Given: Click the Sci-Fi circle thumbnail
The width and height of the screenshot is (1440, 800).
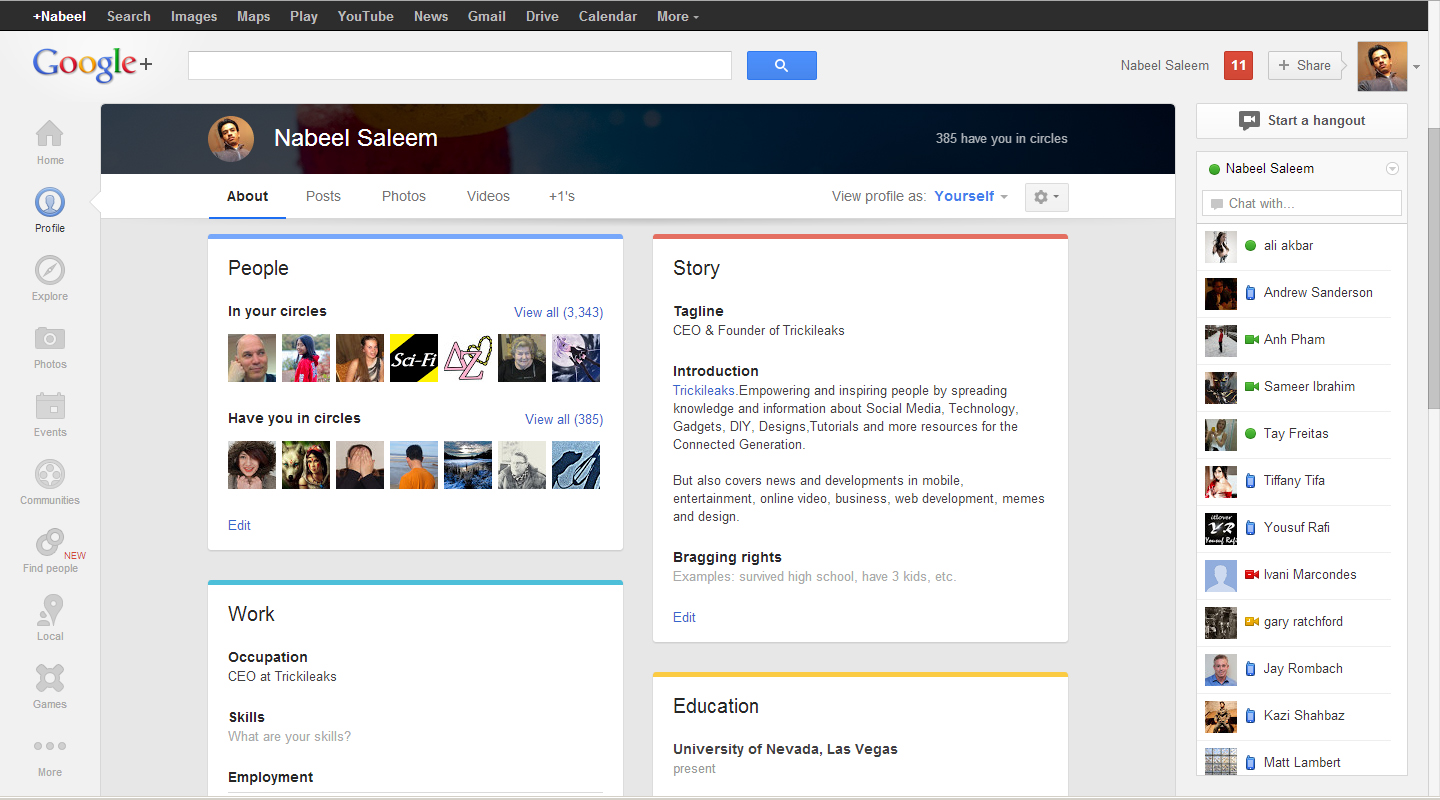Looking at the screenshot, I should pos(414,358).
